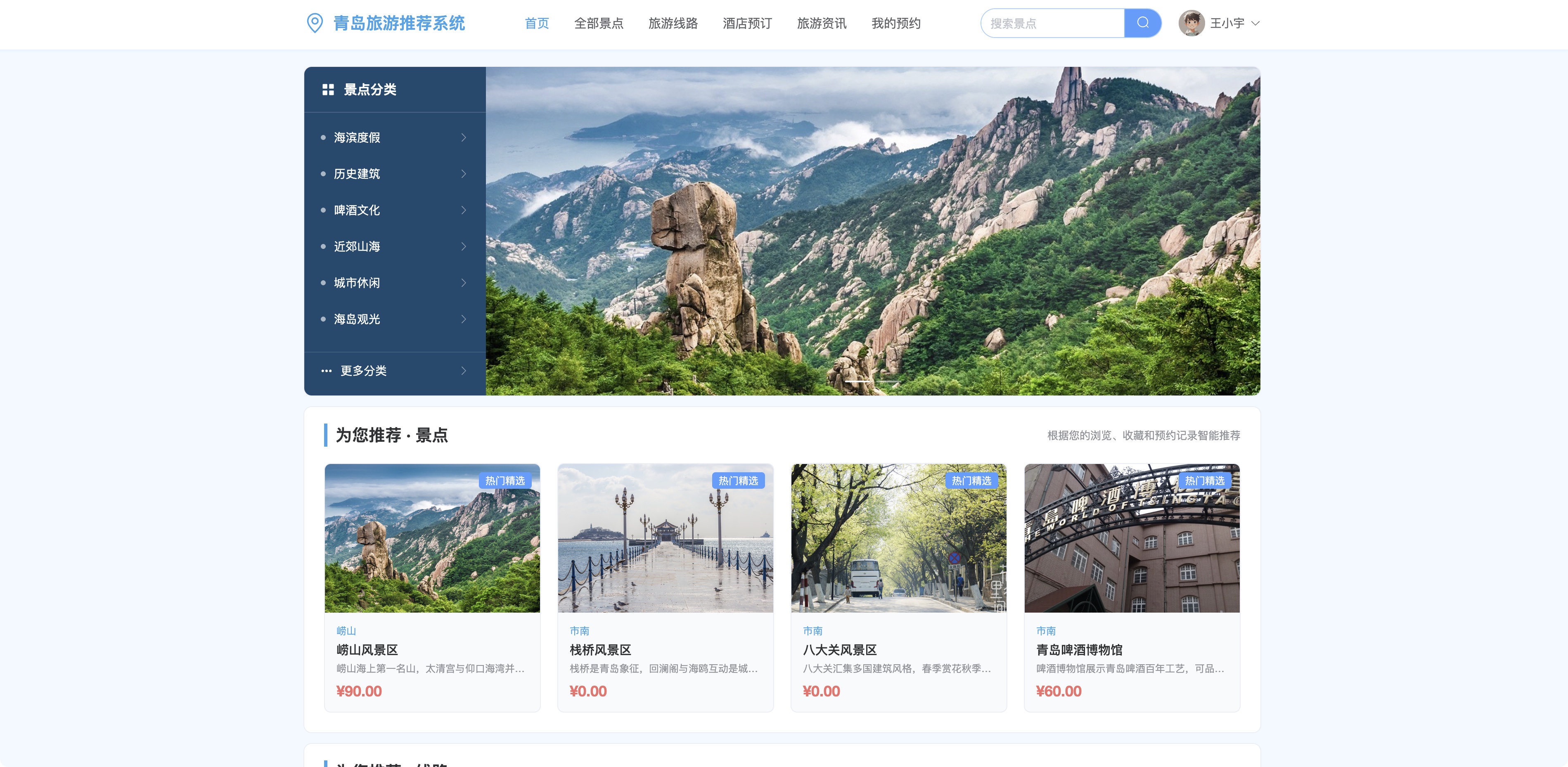The image size is (1568, 767).
Task: Click the 热门精选 badge on 青岛啤酒博物馆
Action: click(x=1205, y=481)
